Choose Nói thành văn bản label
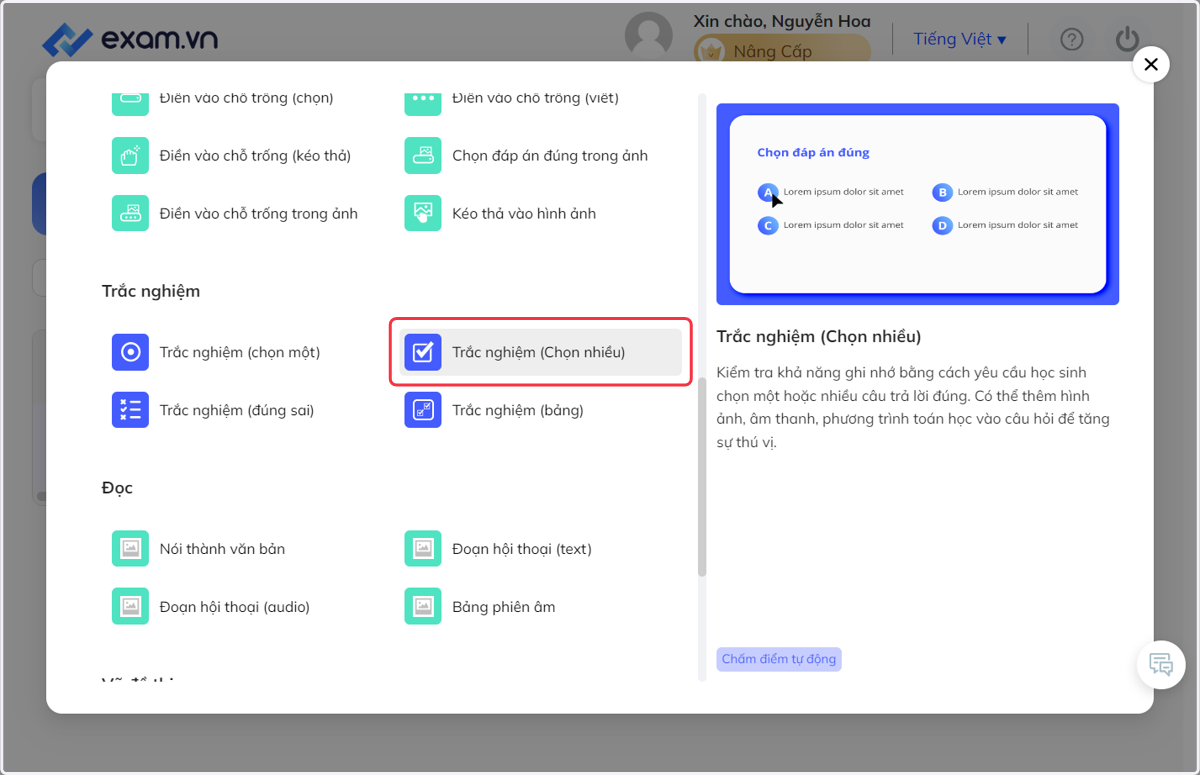 [x=222, y=549]
